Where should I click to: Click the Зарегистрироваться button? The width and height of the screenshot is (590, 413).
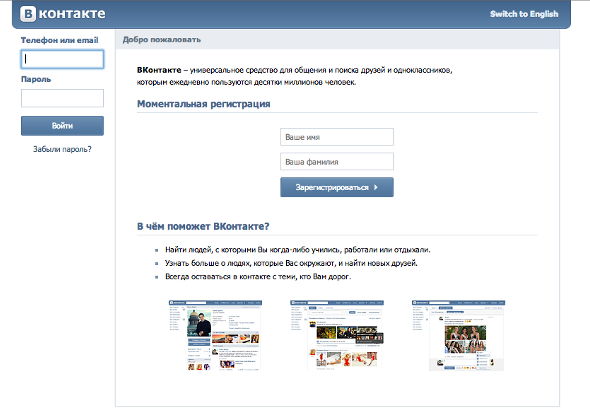[337, 187]
